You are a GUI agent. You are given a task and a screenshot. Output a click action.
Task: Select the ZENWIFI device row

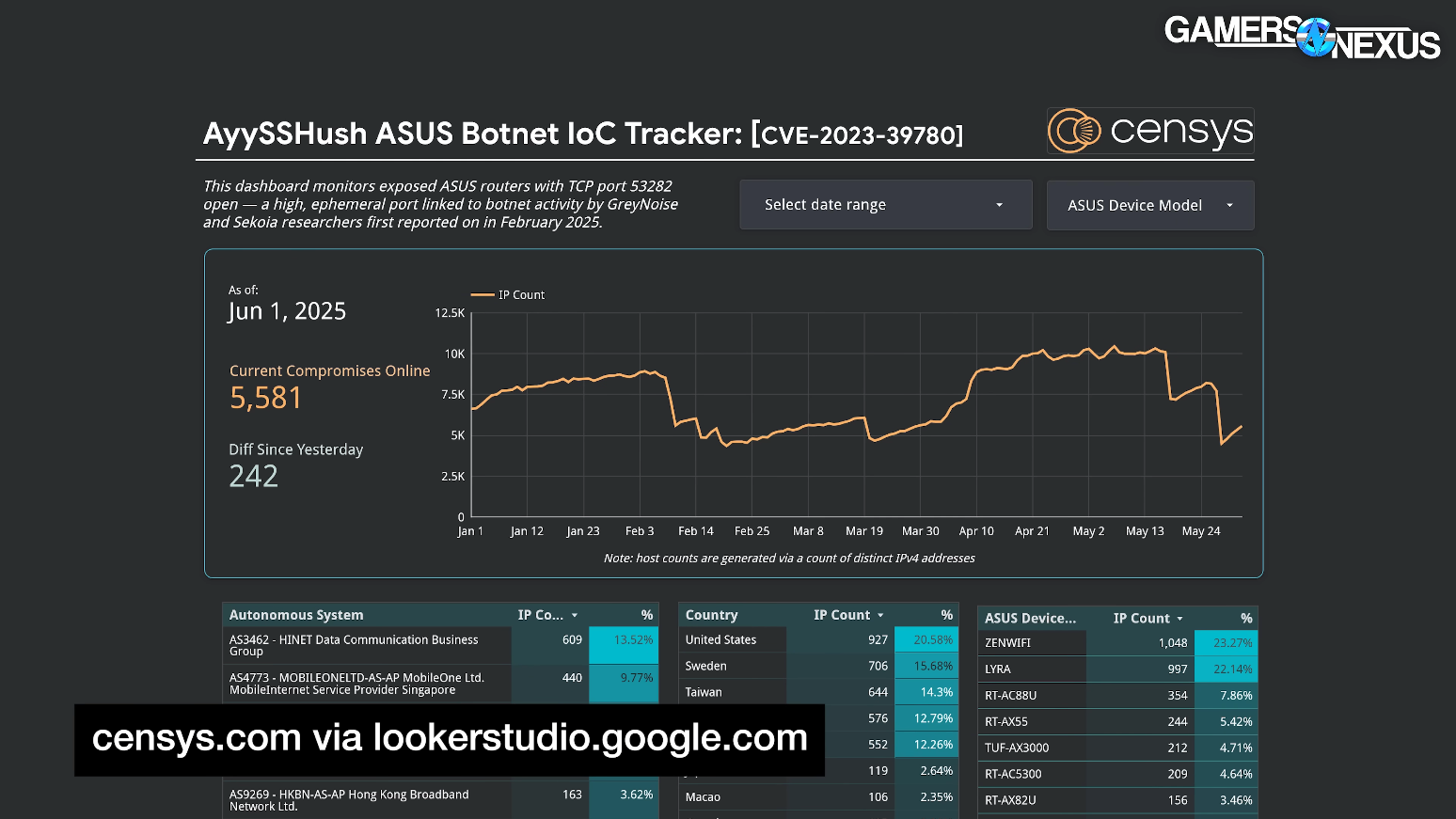click(x=1117, y=643)
